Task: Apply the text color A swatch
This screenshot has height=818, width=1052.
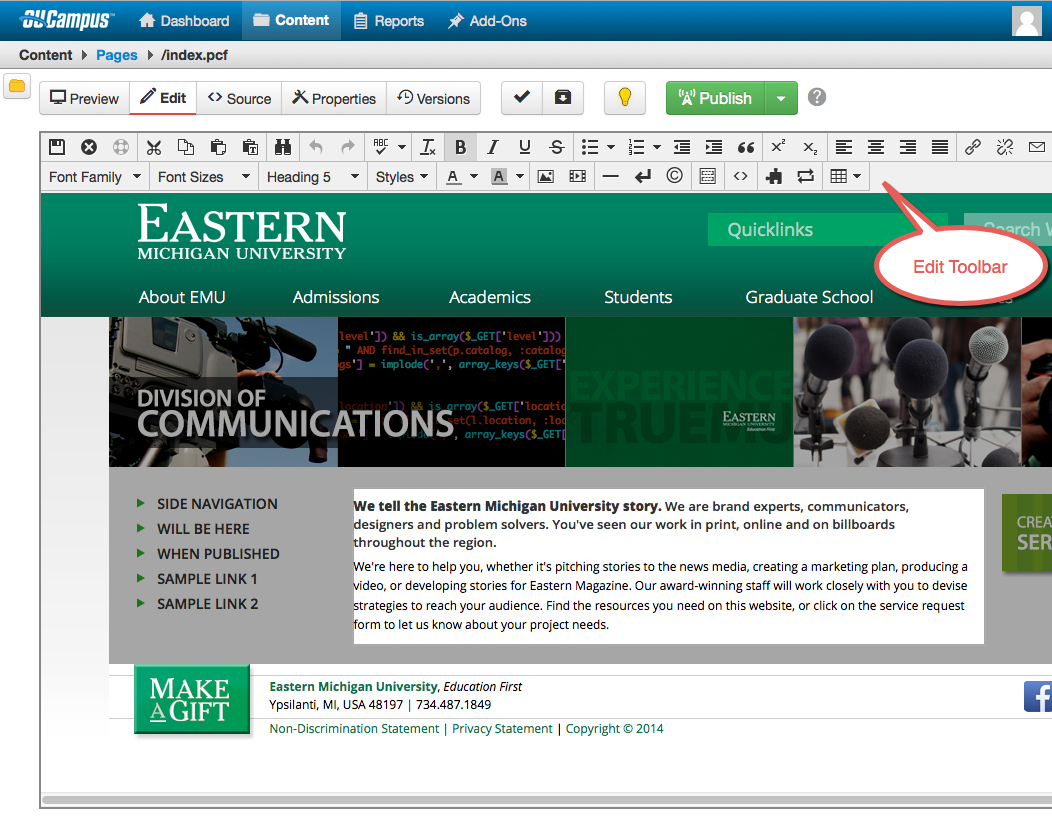Action: tap(454, 176)
